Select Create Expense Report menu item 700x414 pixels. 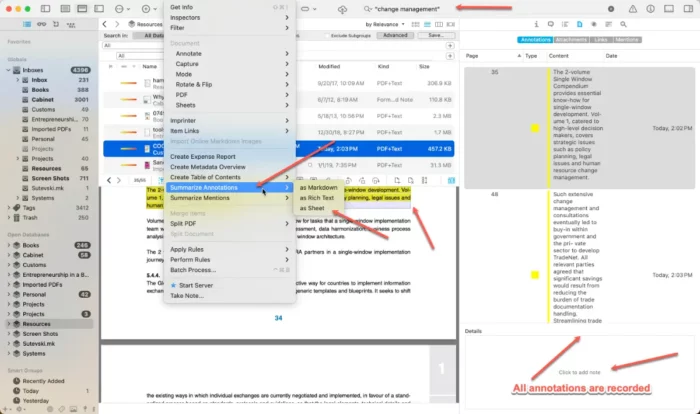[x=229, y=157]
